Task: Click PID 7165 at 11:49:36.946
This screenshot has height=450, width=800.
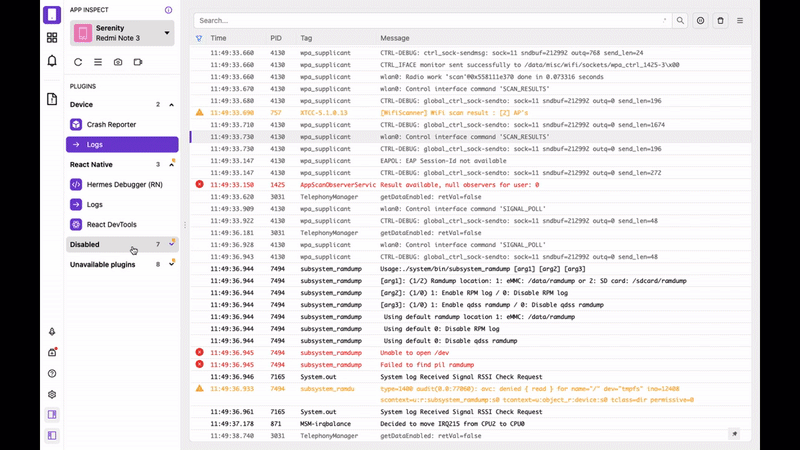Action: [x=278, y=377]
